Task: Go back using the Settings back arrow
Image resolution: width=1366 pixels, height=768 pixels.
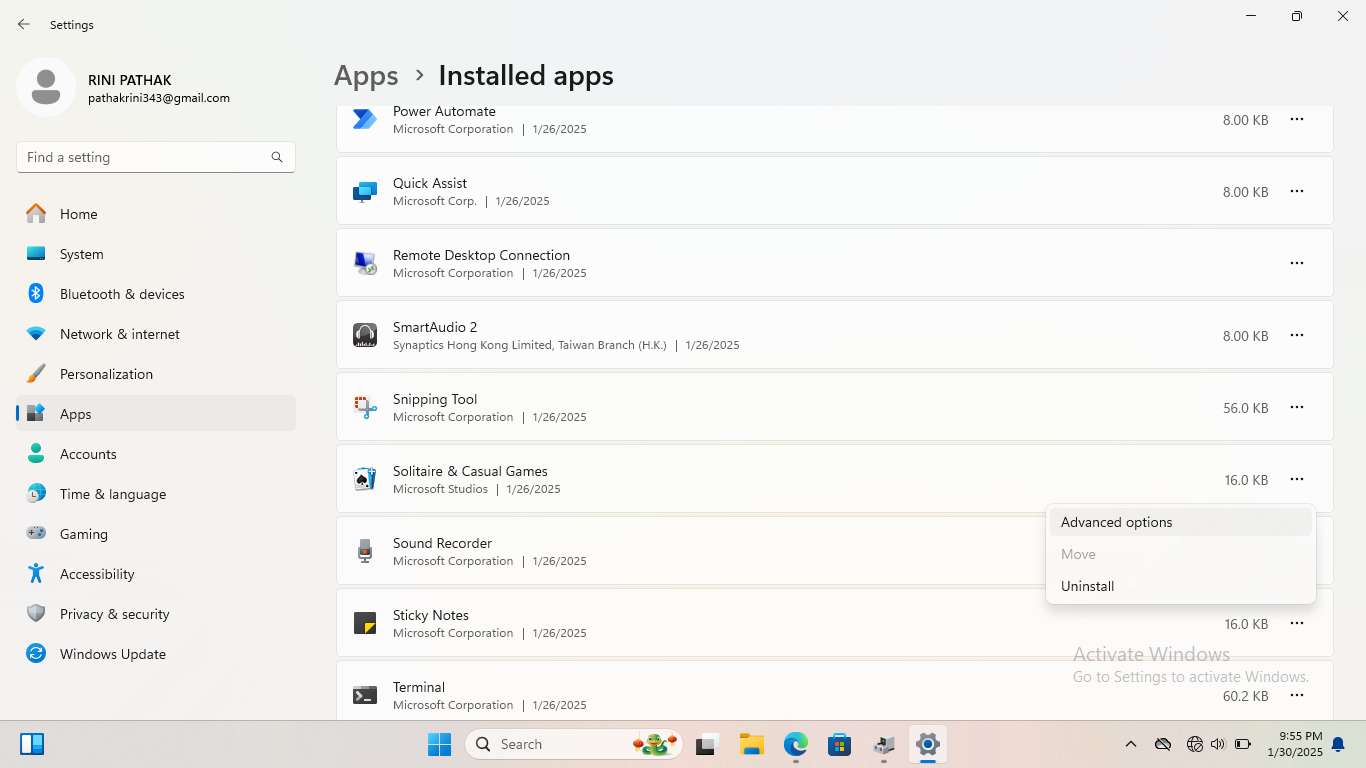Action: point(24,24)
